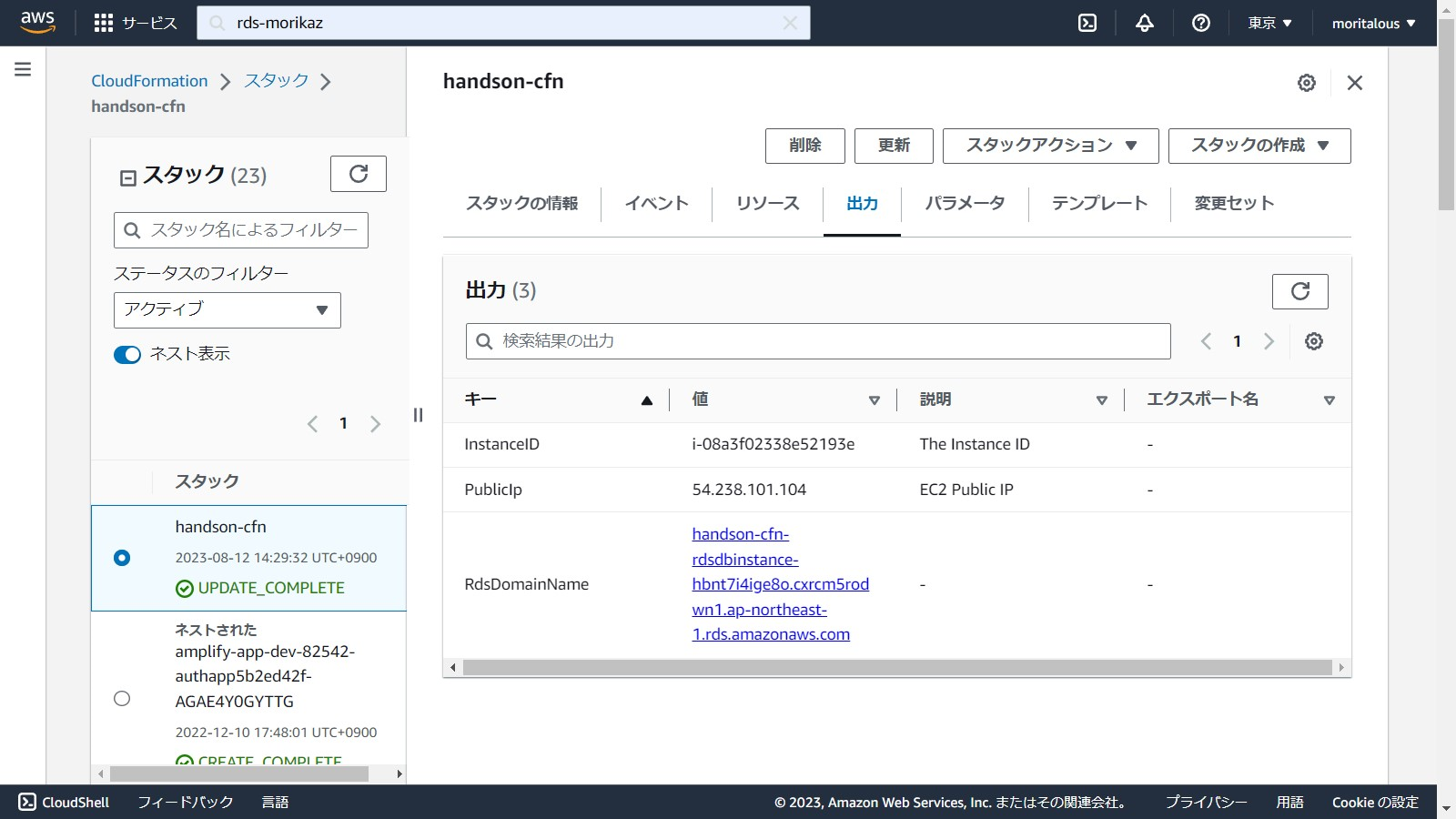
Task: Open outputs table preferences gear
Action: click(x=1313, y=341)
